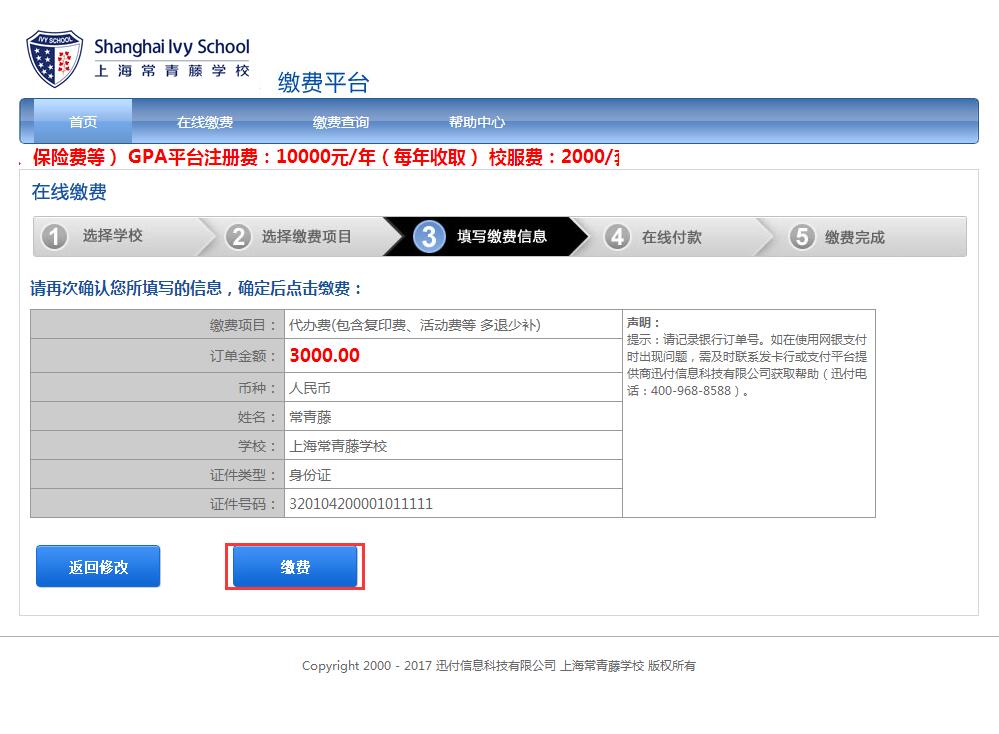Click the Shanghai Ivy School shield logo
Image resolution: width=999 pixels, height=734 pixels.
(x=55, y=60)
